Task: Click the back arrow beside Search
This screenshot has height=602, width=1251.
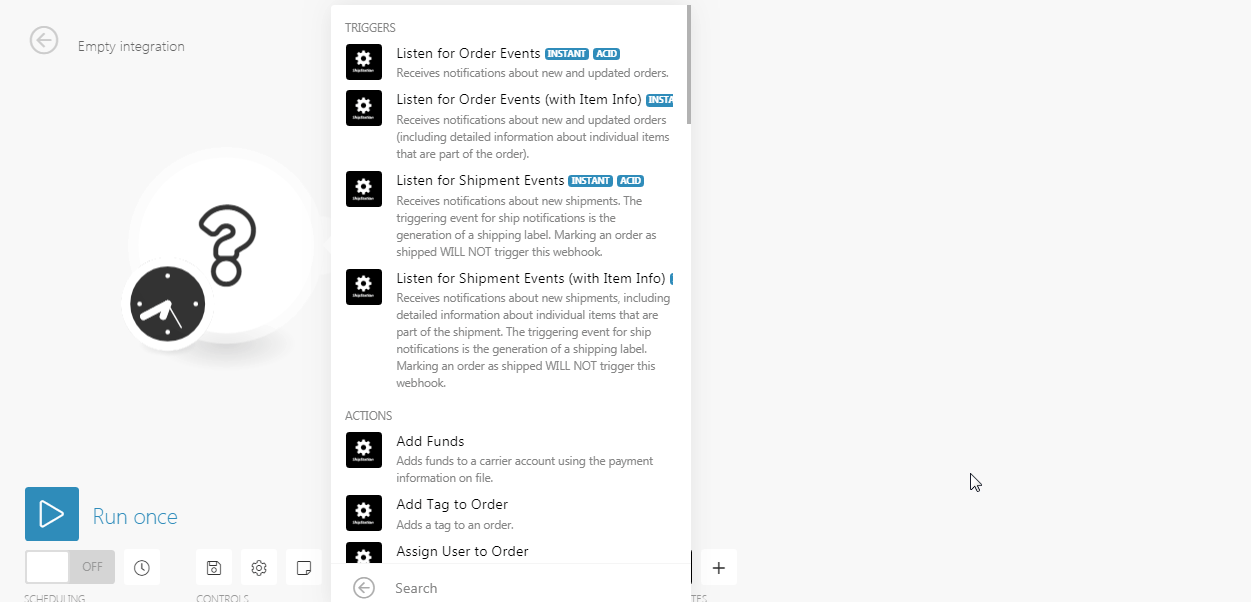Action: click(364, 588)
